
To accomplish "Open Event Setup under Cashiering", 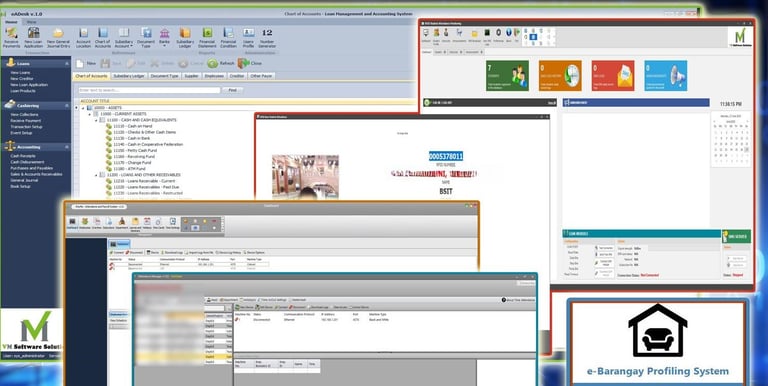I will pyautogui.click(x=21, y=133).
